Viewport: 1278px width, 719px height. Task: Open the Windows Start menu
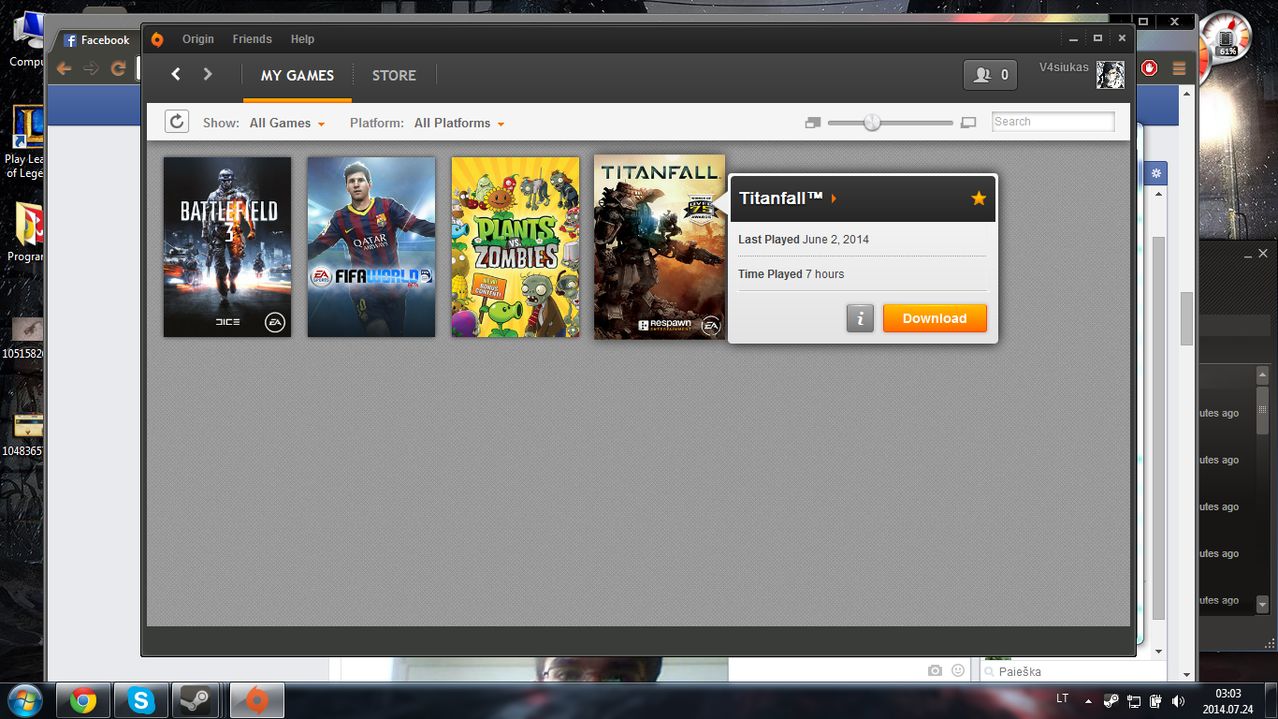click(x=24, y=700)
